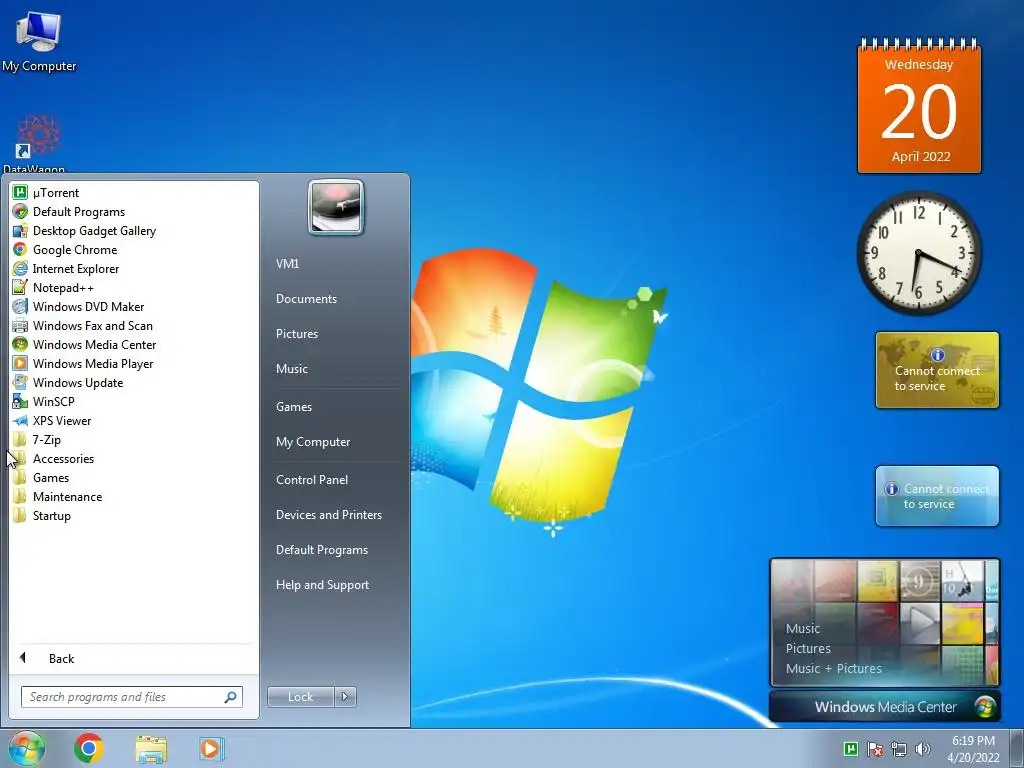The height and width of the screenshot is (768, 1024).
Task: Launch Default Programs from the programs list icon
Action: point(20,212)
